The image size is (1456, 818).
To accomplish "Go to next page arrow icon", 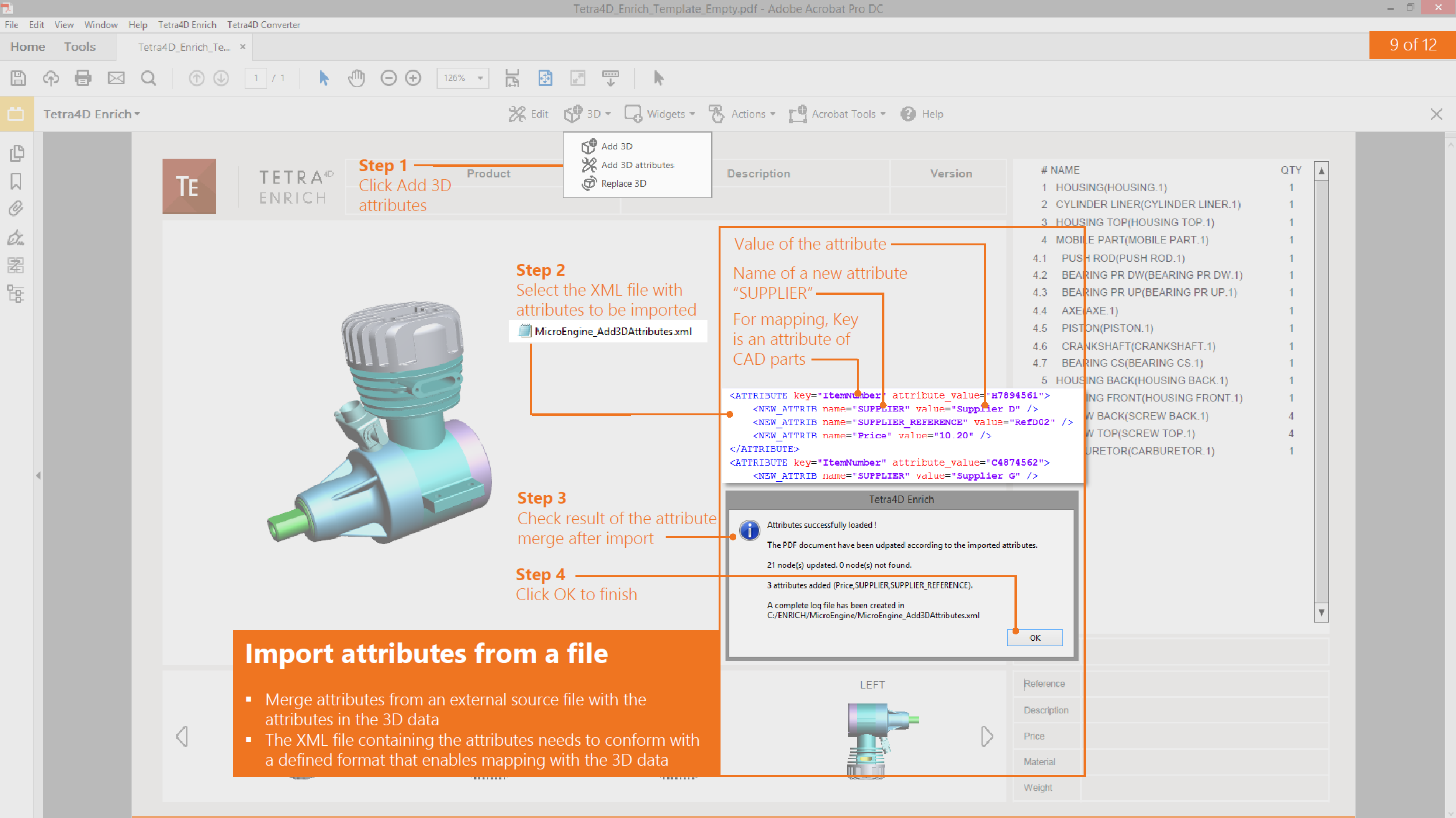I will [x=221, y=78].
